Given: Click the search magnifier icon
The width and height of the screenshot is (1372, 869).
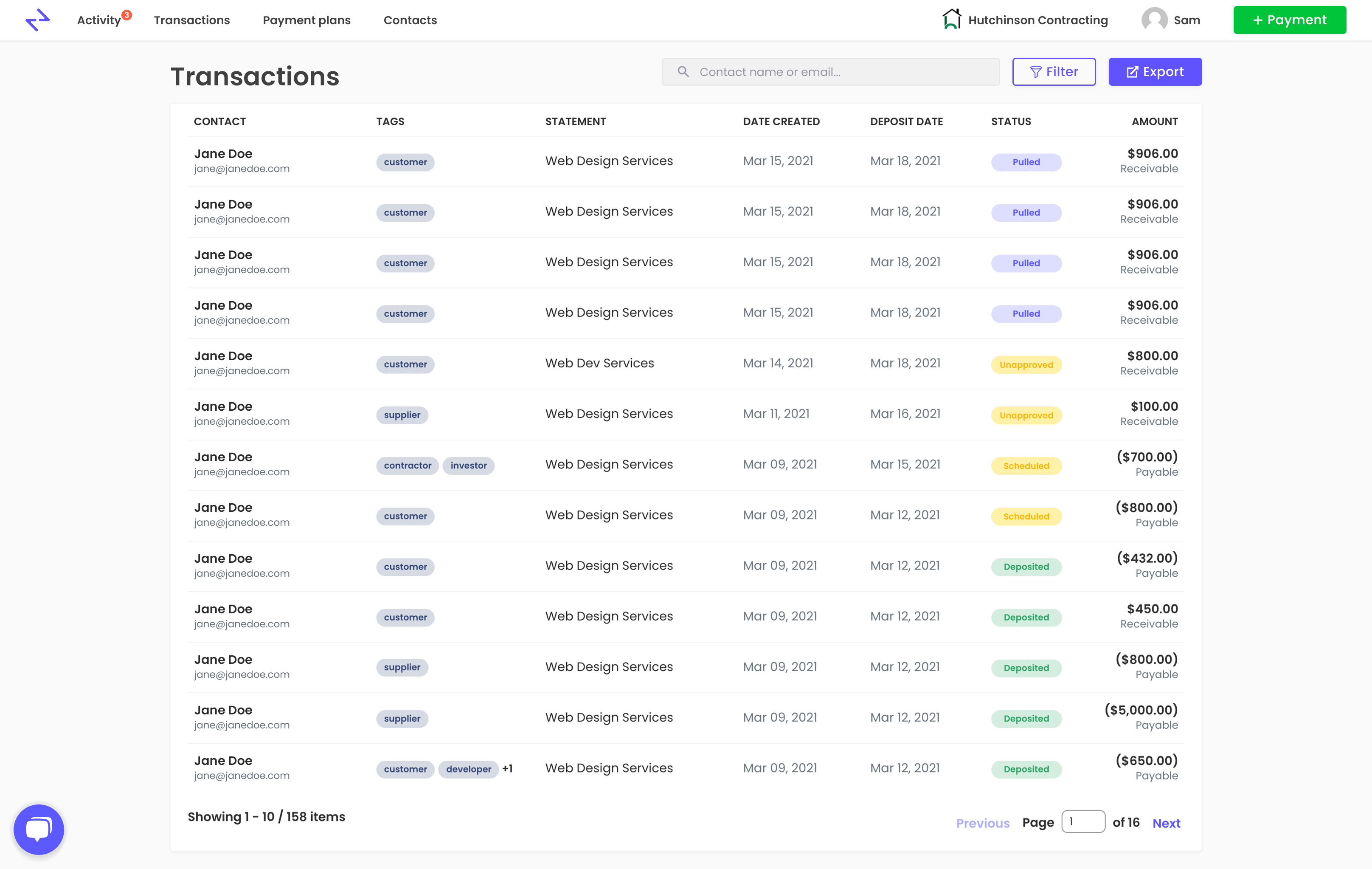Looking at the screenshot, I should 683,72.
